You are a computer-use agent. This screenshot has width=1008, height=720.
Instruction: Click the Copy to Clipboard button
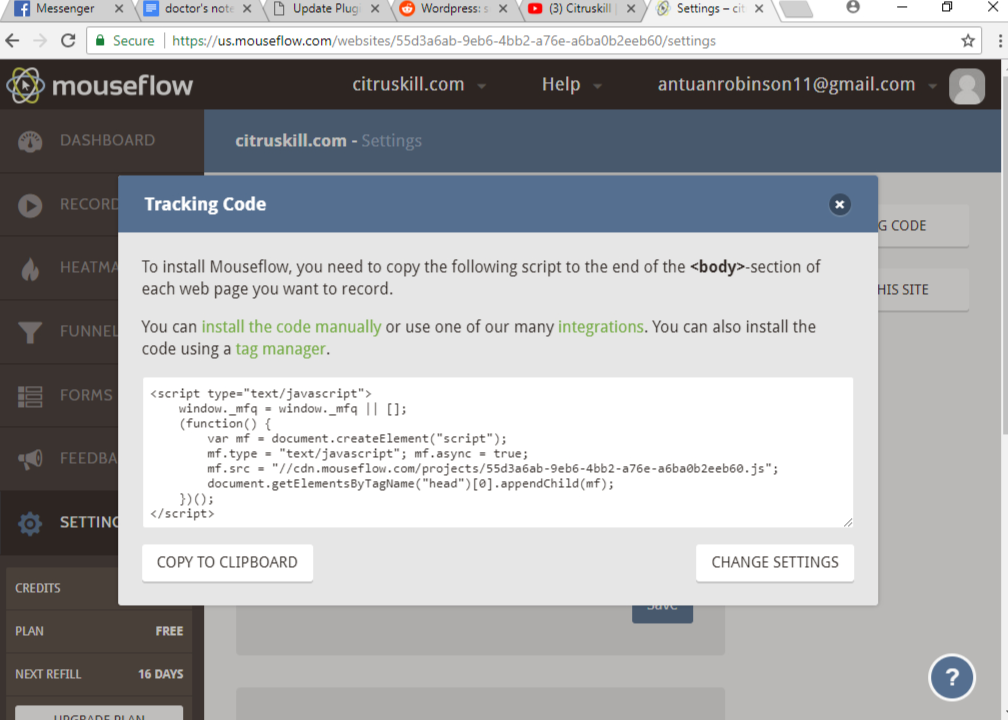(x=227, y=562)
